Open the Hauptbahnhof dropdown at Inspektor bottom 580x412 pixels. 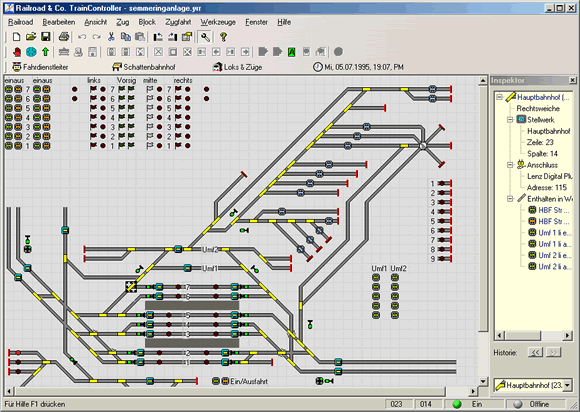tap(567, 385)
